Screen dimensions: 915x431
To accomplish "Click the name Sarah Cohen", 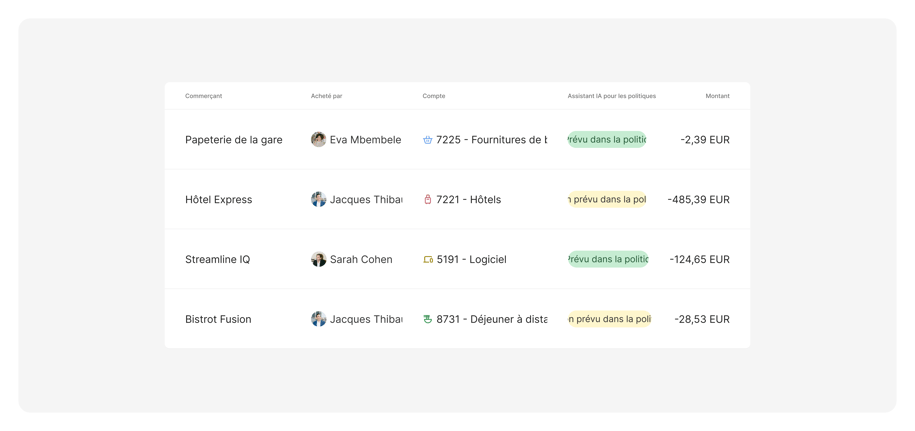I will [361, 260].
